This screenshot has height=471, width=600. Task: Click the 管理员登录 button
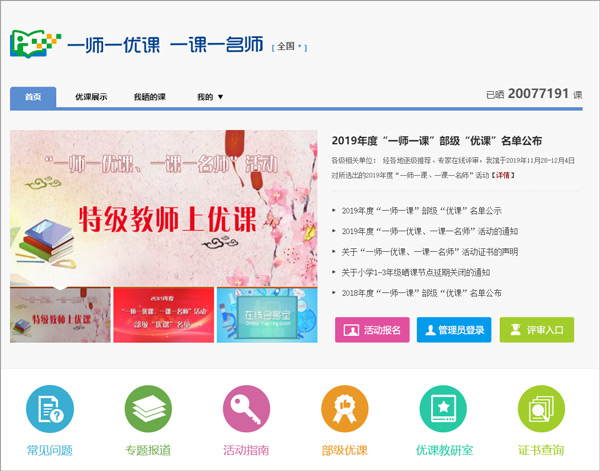pyautogui.click(x=454, y=330)
